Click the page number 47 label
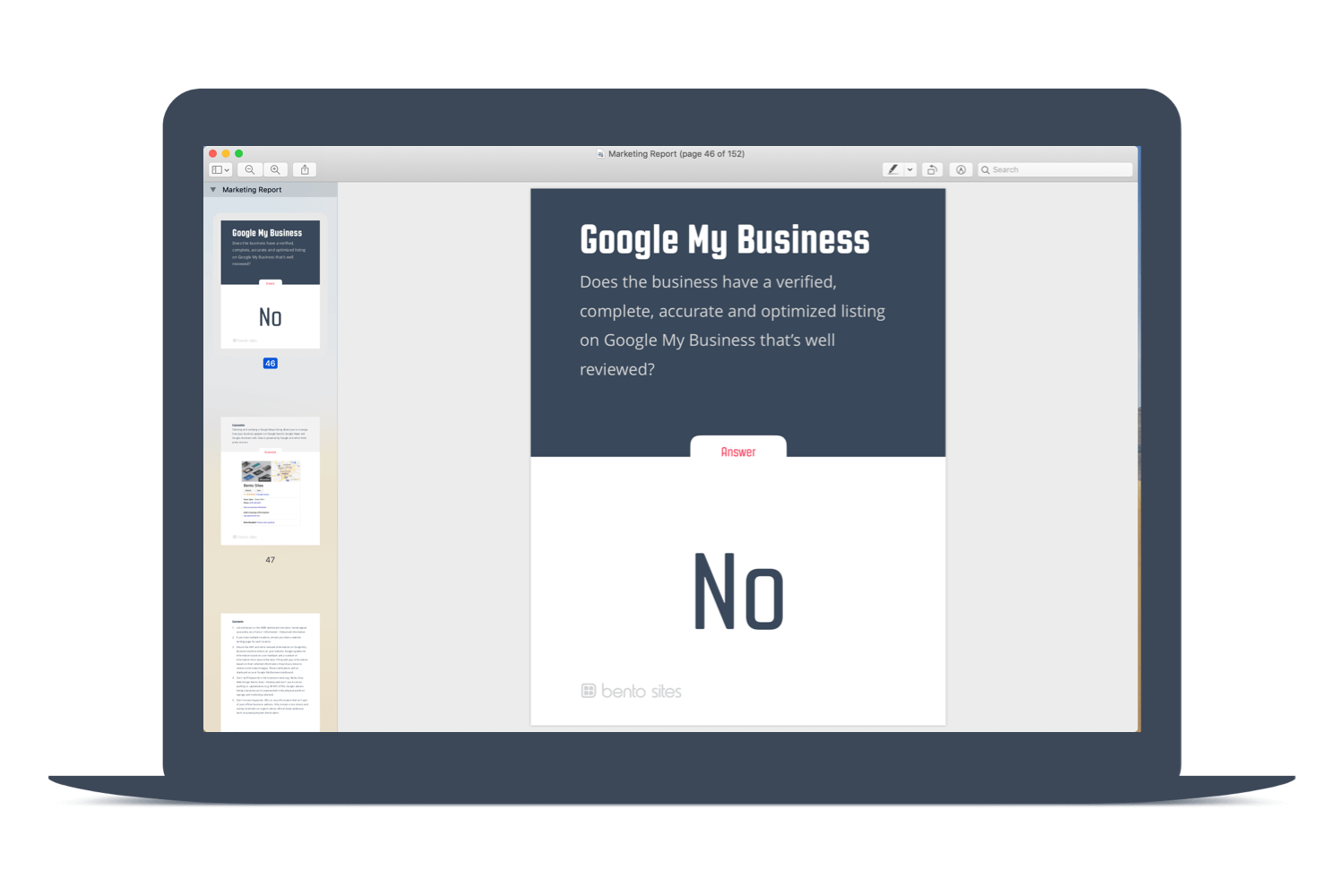The height and width of the screenshot is (896, 1344). tap(271, 560)
